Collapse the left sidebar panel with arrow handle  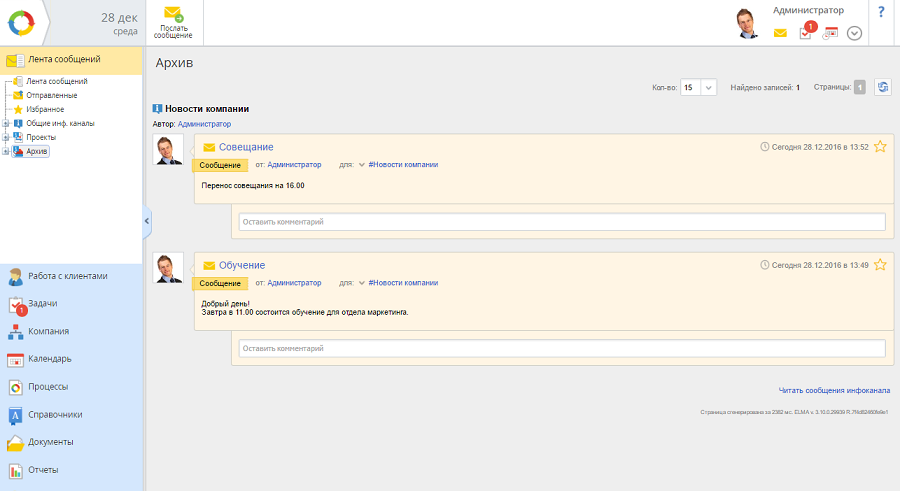147,221
